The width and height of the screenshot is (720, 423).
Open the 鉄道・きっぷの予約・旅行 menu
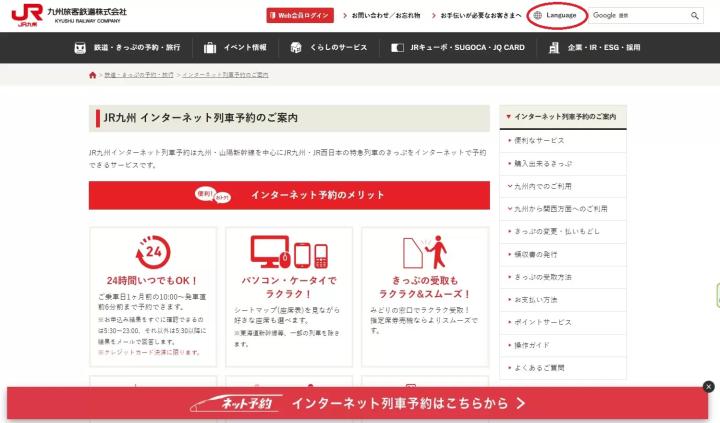[129, 47]
